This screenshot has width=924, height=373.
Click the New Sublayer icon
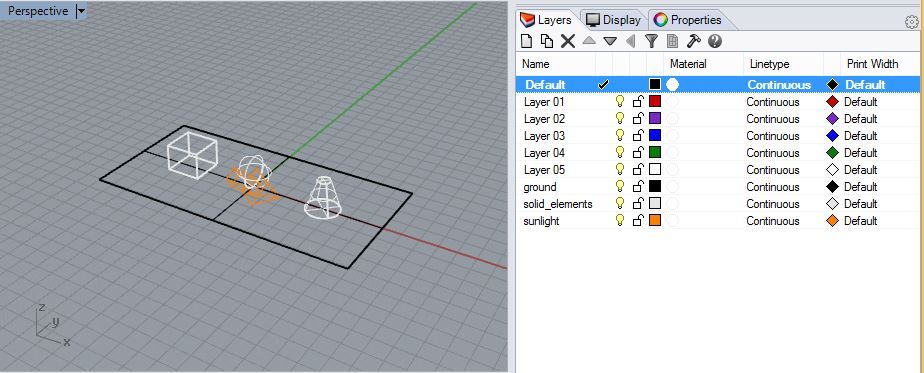[547, 41]
